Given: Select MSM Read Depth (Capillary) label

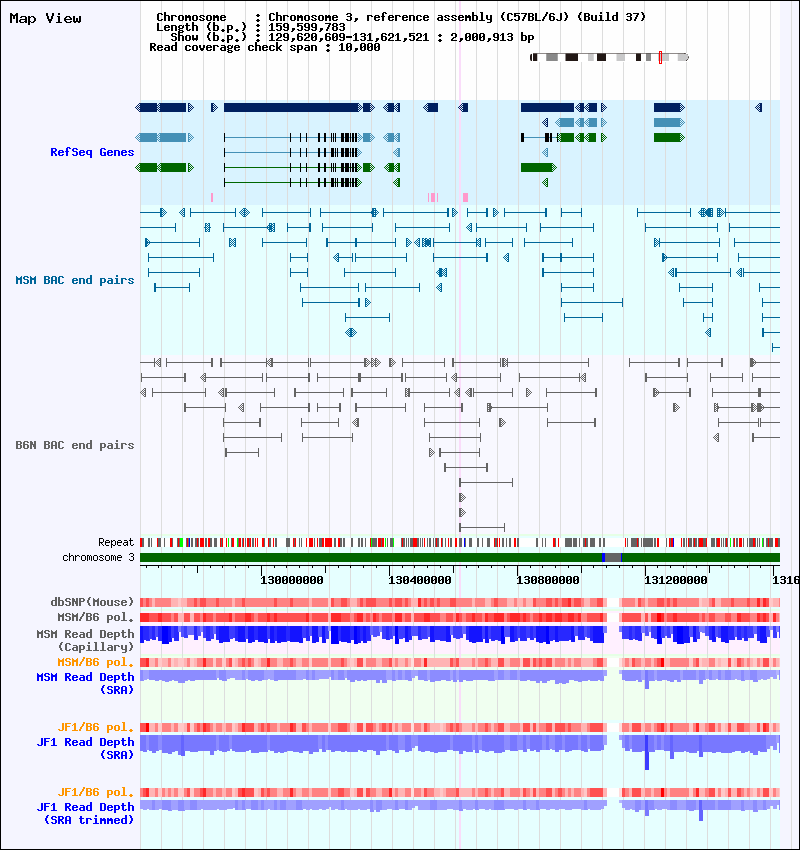Looking at the screenshot, I should point(86,640).
